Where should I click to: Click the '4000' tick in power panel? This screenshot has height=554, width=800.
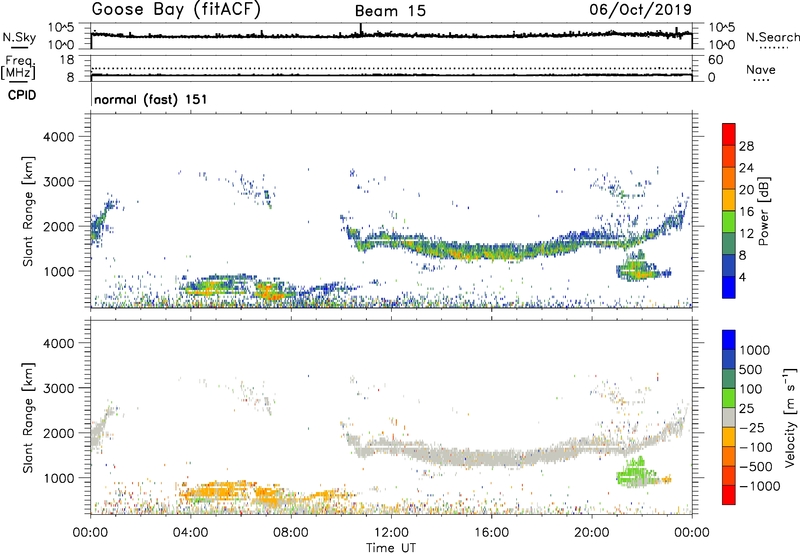[x=58, y=137]
